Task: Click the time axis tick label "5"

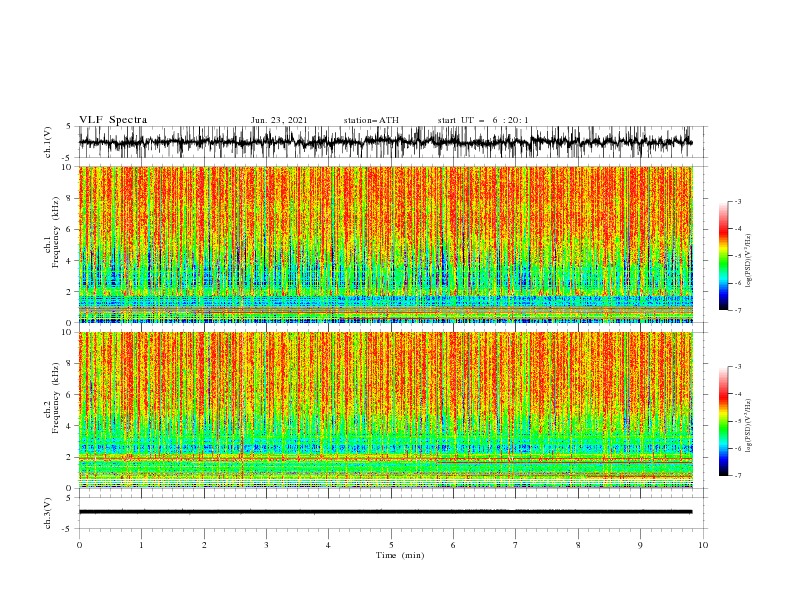Action: [391, 545]
